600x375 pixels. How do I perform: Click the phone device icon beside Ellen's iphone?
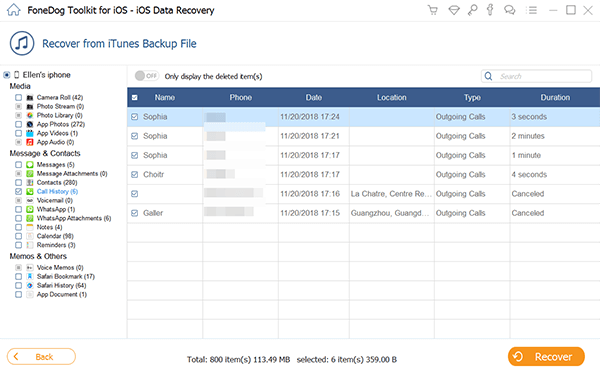(x=16, y=75)
